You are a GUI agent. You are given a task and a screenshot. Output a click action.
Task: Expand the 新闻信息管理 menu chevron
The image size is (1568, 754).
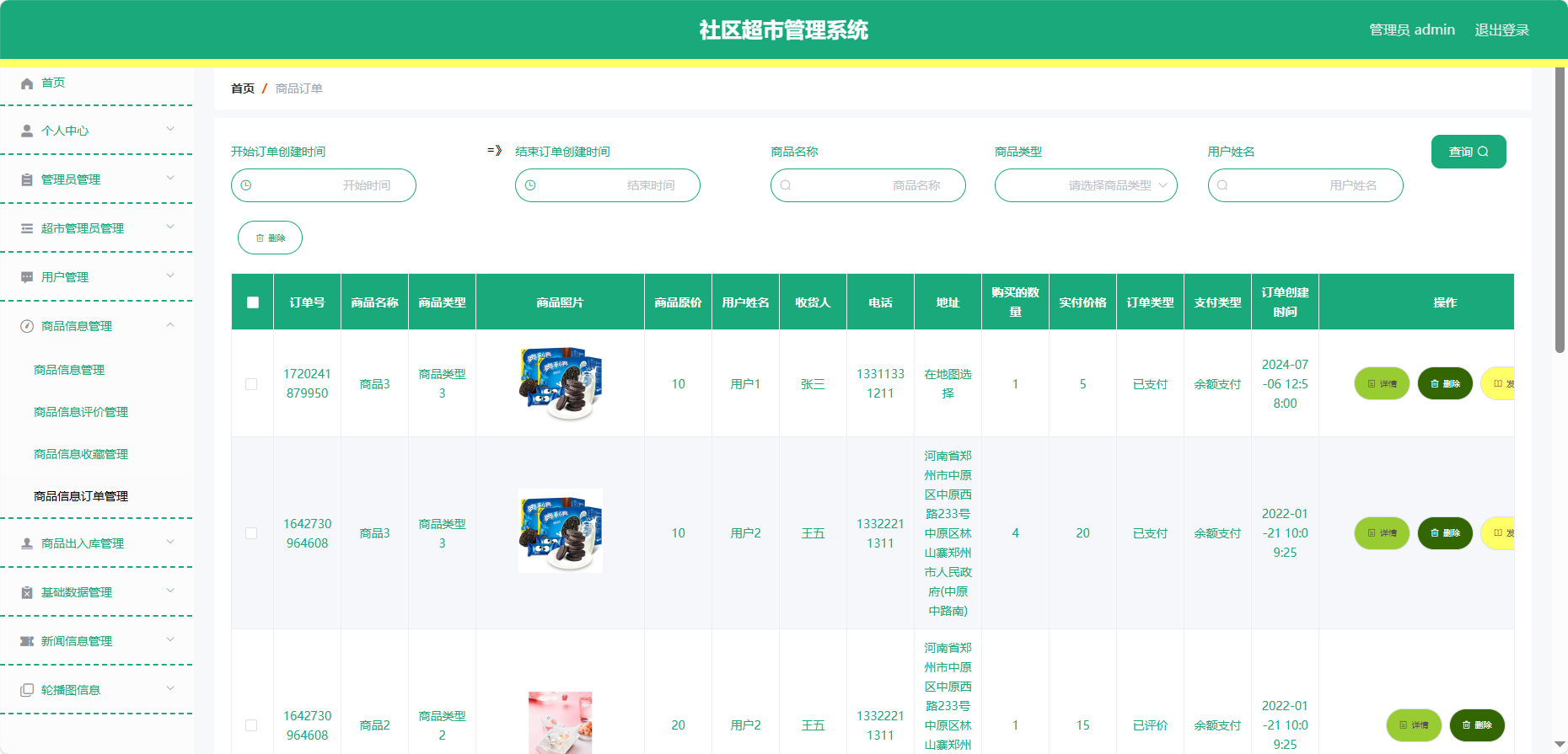(170, 639)
